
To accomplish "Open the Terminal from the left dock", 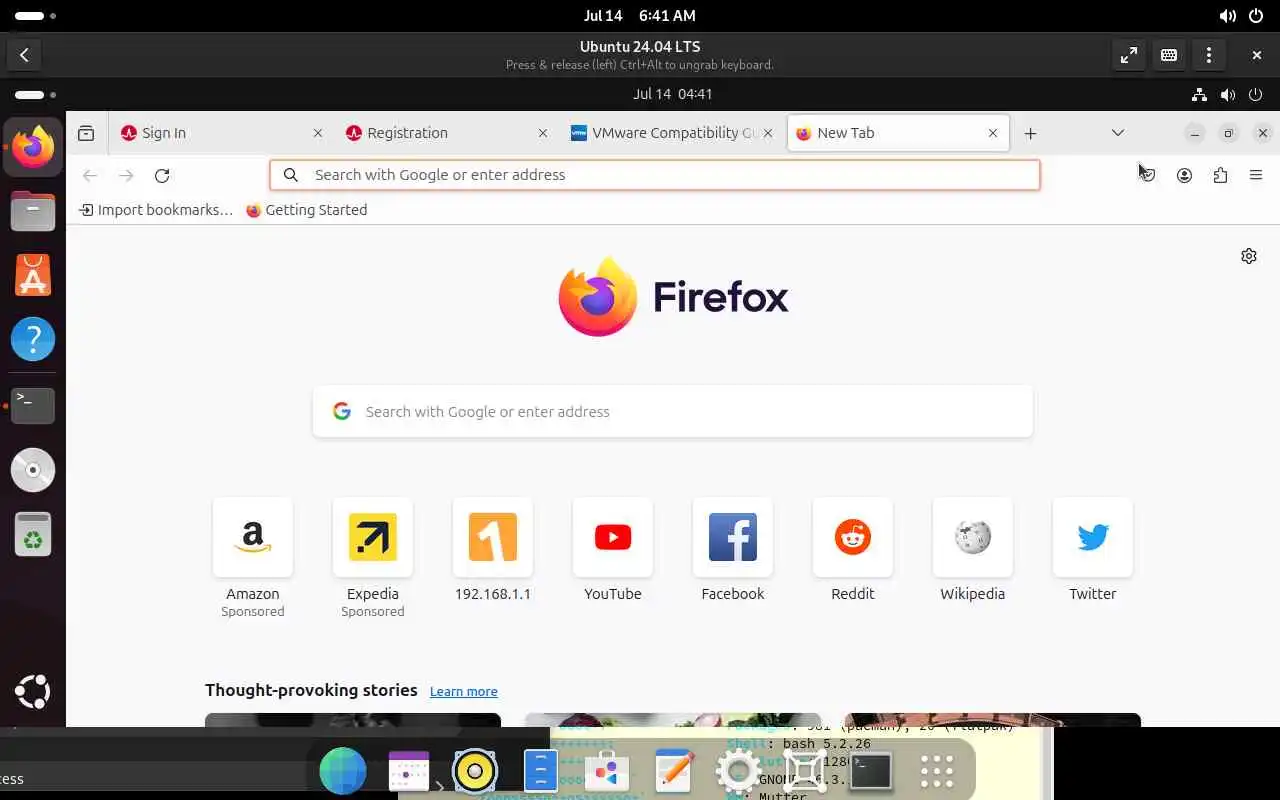I will 33,405.
